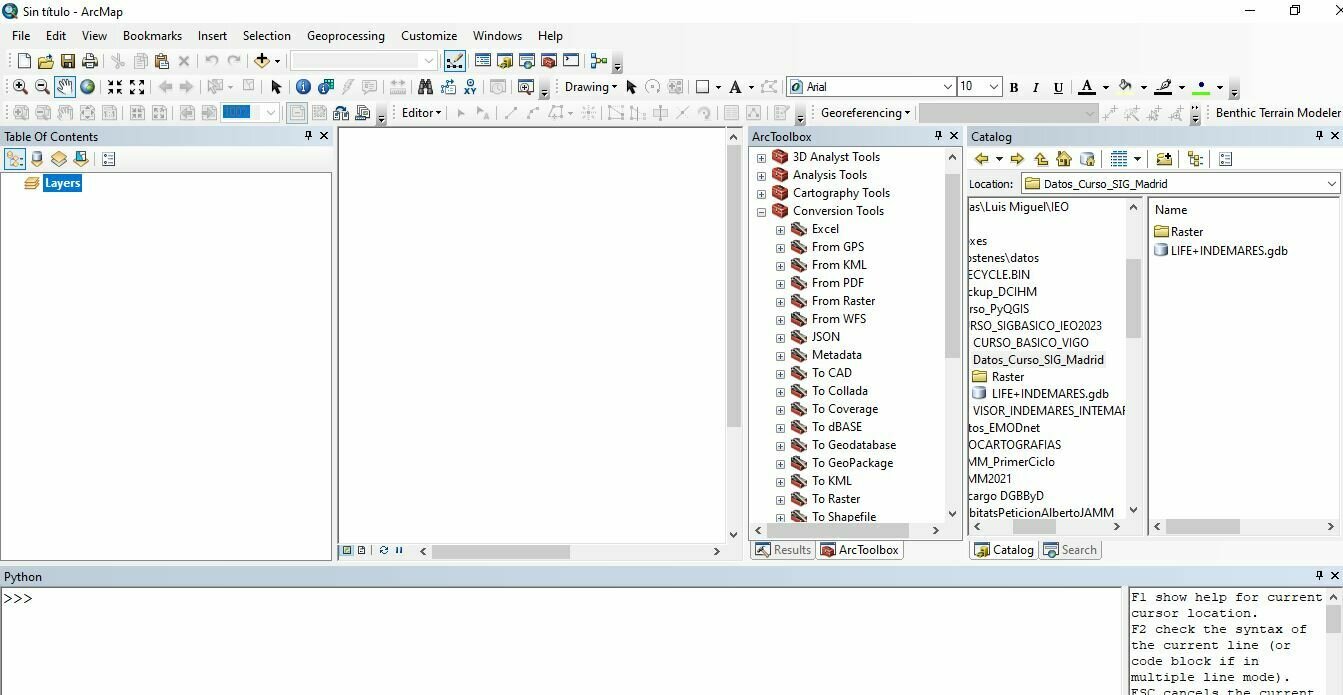Image resolution: width=1343 pixels, height=695 pixels.
Task: Click the New Map File icon
Action: click(24, 61)
